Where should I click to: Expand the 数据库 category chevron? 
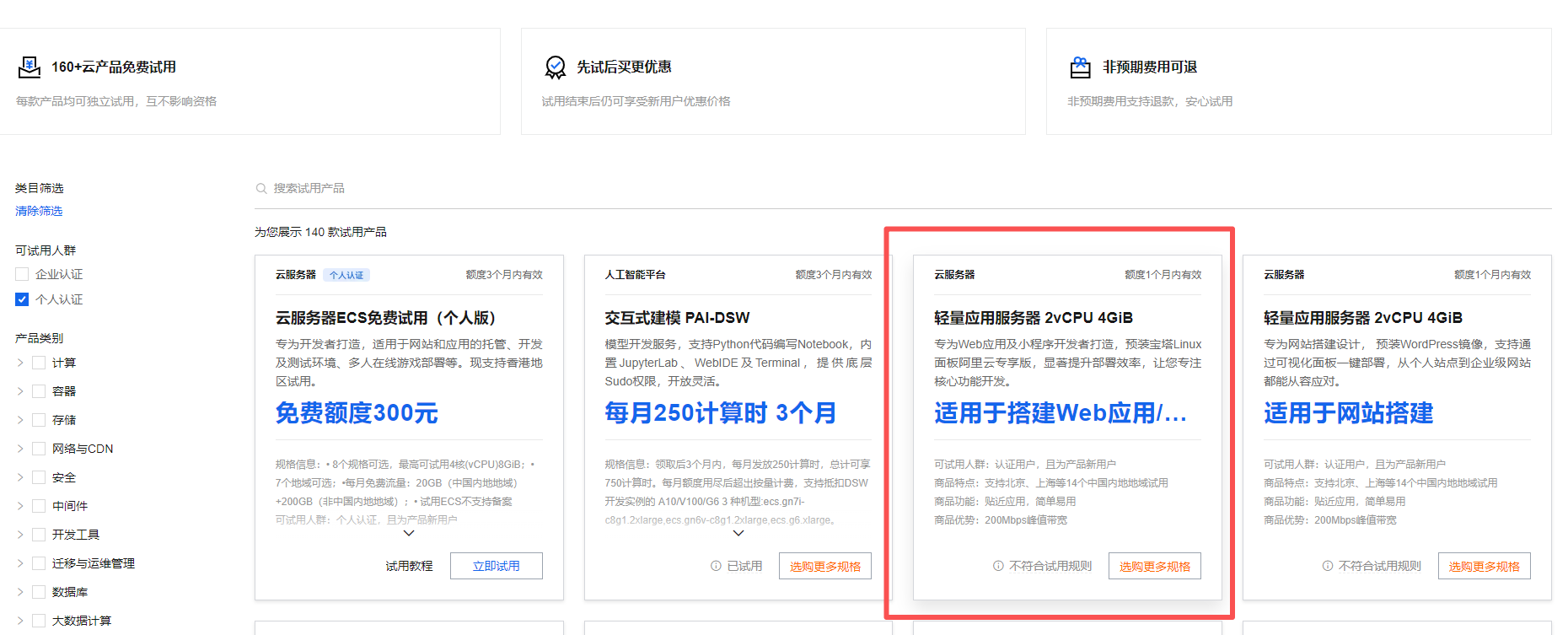(x=20, y=592)
